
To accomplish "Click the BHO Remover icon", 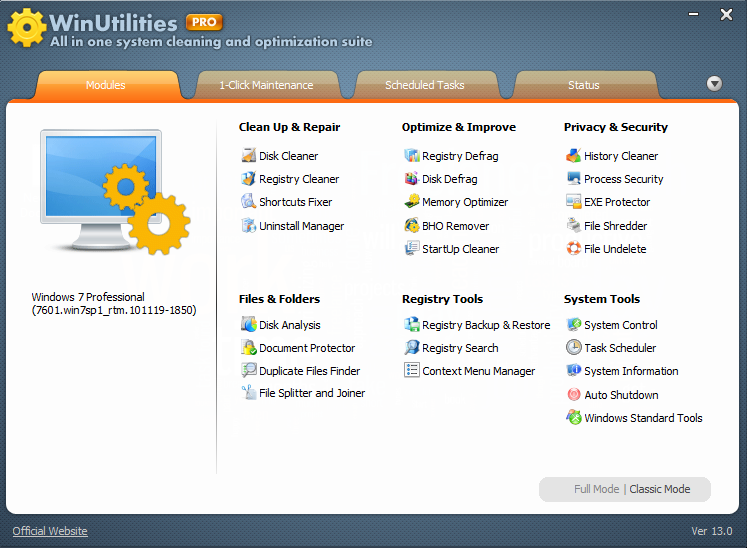I will (x=412, y=225).
